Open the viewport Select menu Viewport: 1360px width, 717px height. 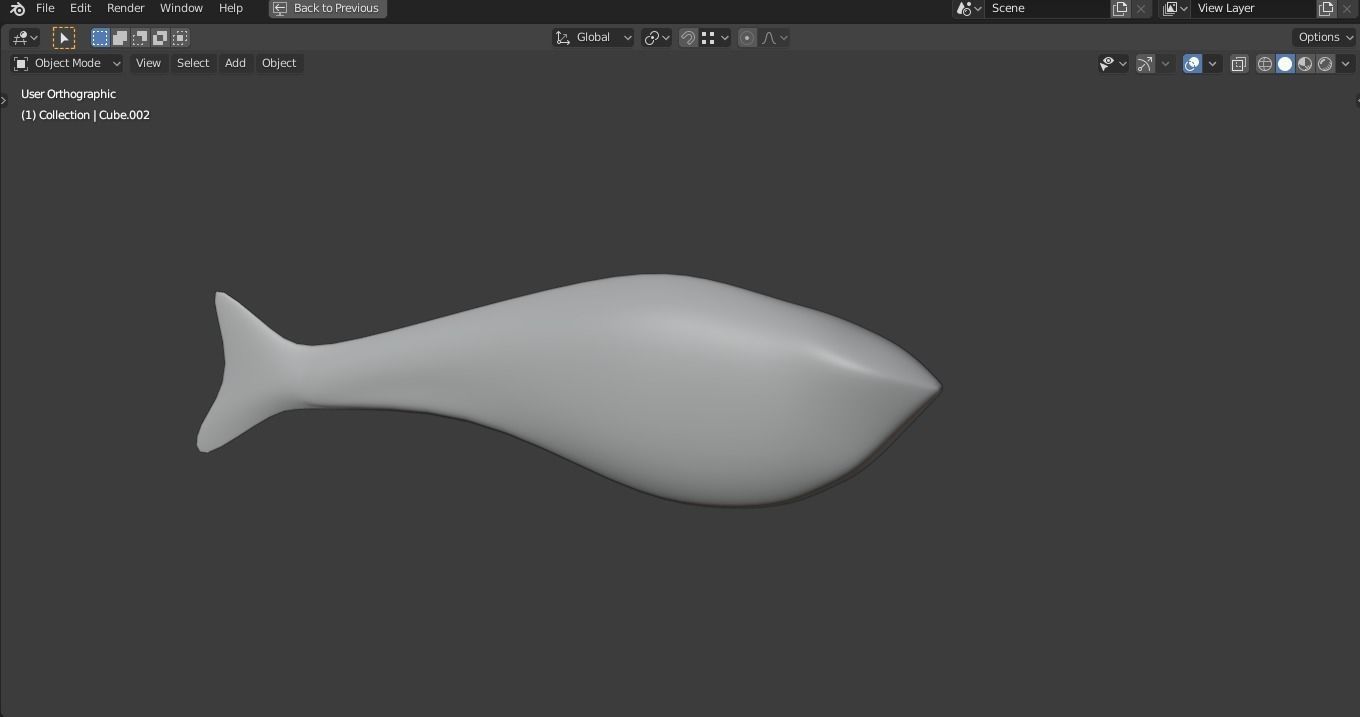(193, 63)
